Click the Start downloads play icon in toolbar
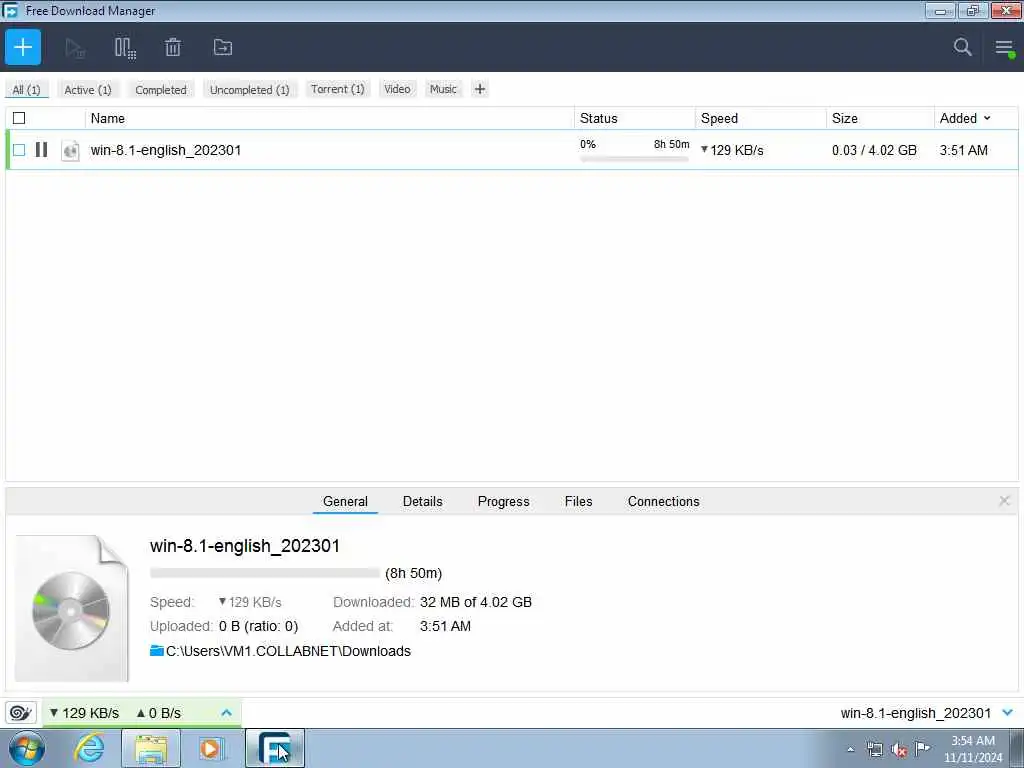 point(75,48)
